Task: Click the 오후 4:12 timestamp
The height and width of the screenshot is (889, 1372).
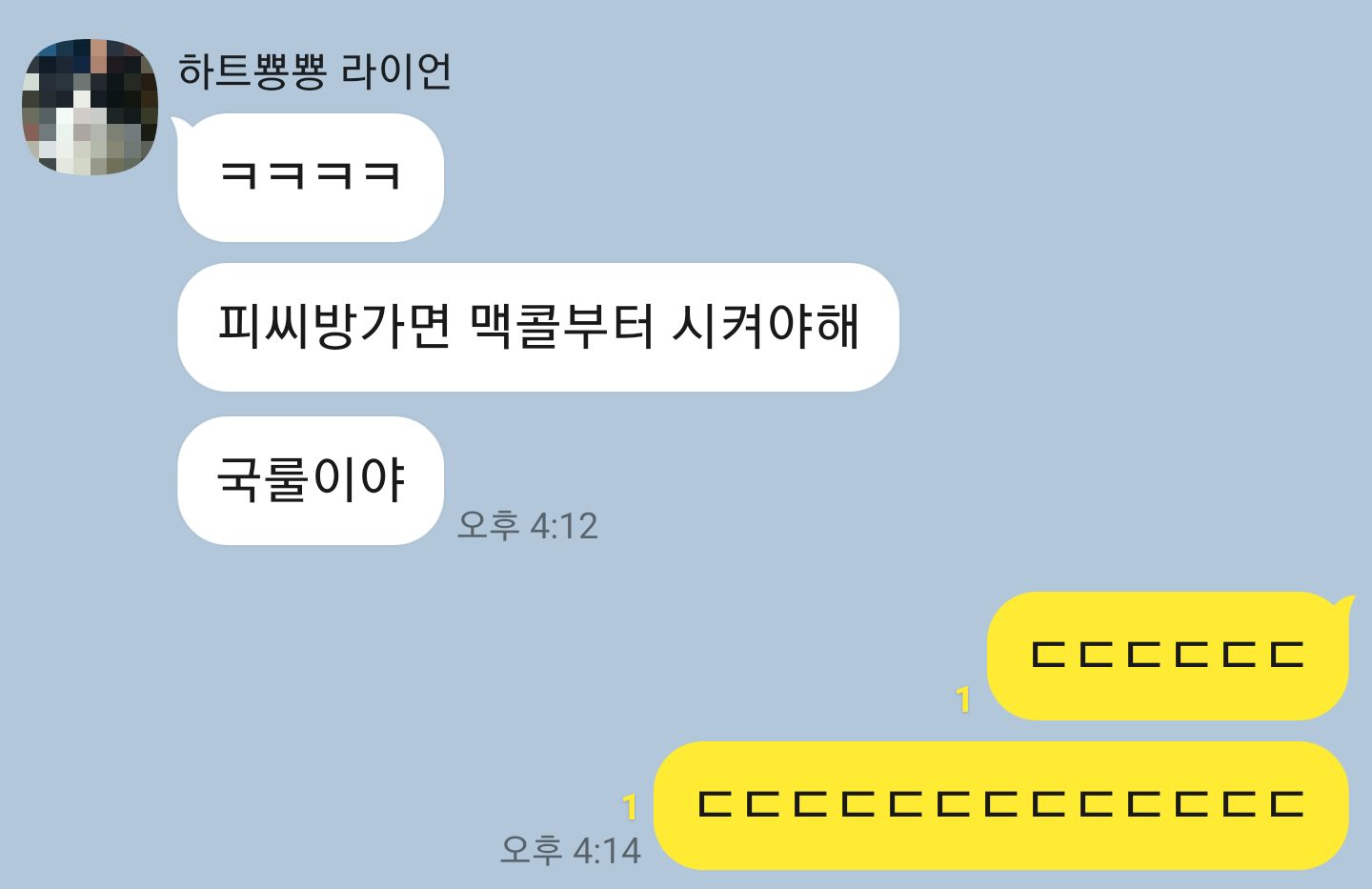Action: (527, 526)
